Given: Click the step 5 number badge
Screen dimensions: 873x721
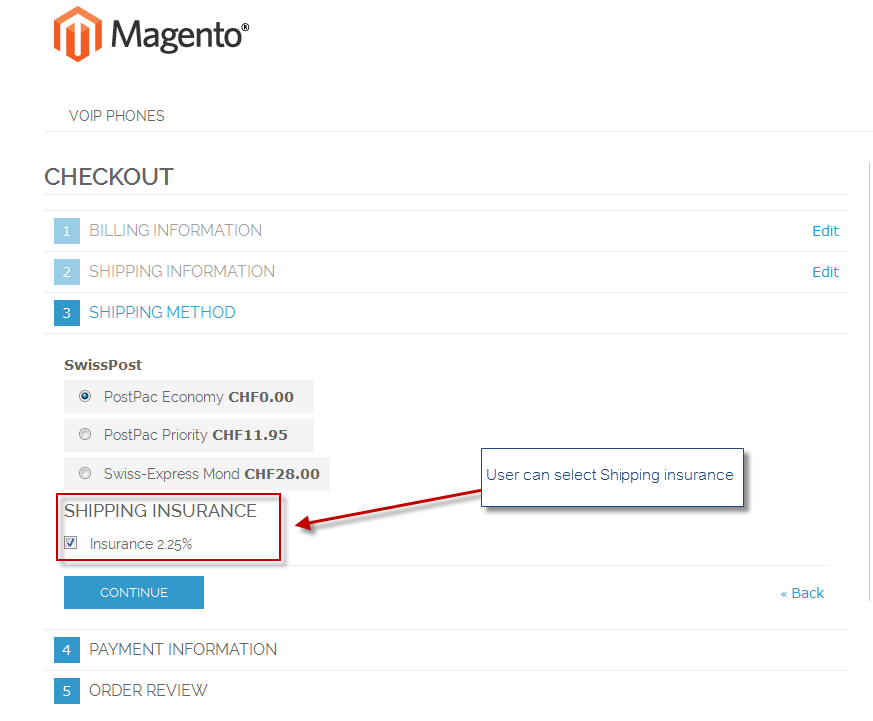Looking at the screenshot, I should pos(67,691).
